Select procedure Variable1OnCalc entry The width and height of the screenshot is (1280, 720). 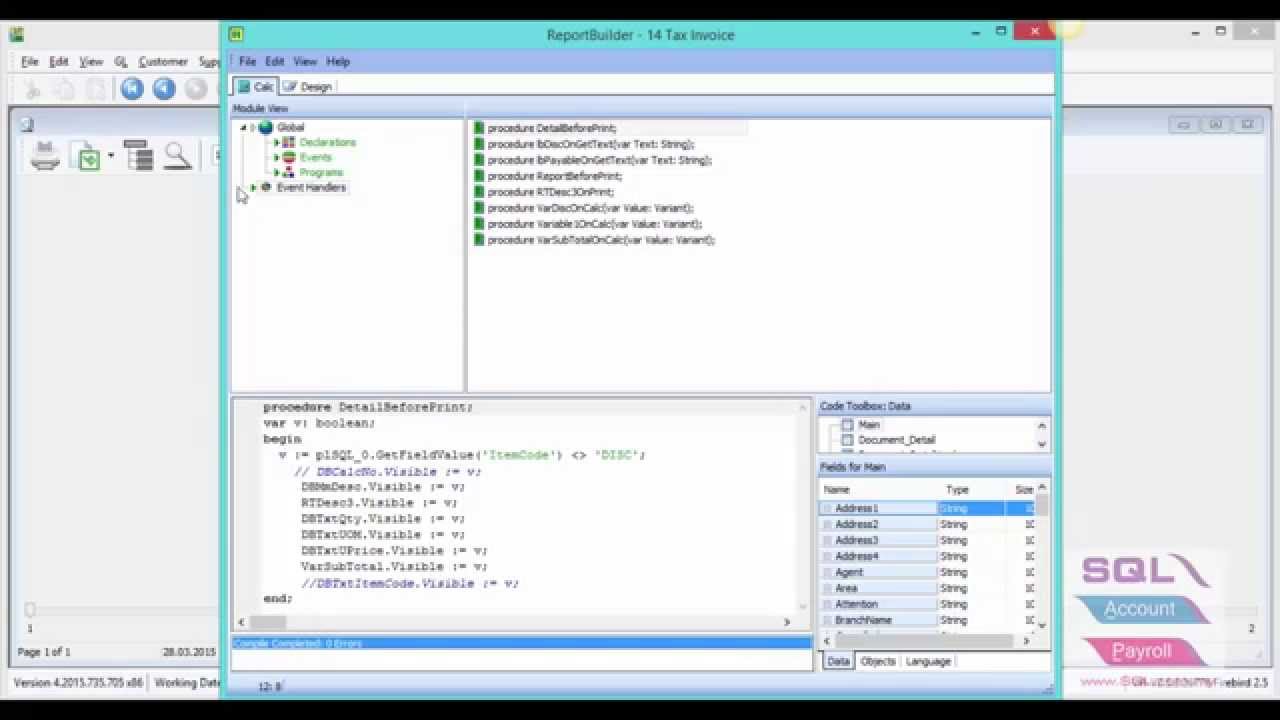pyautogui.click(x=595, y=224)
